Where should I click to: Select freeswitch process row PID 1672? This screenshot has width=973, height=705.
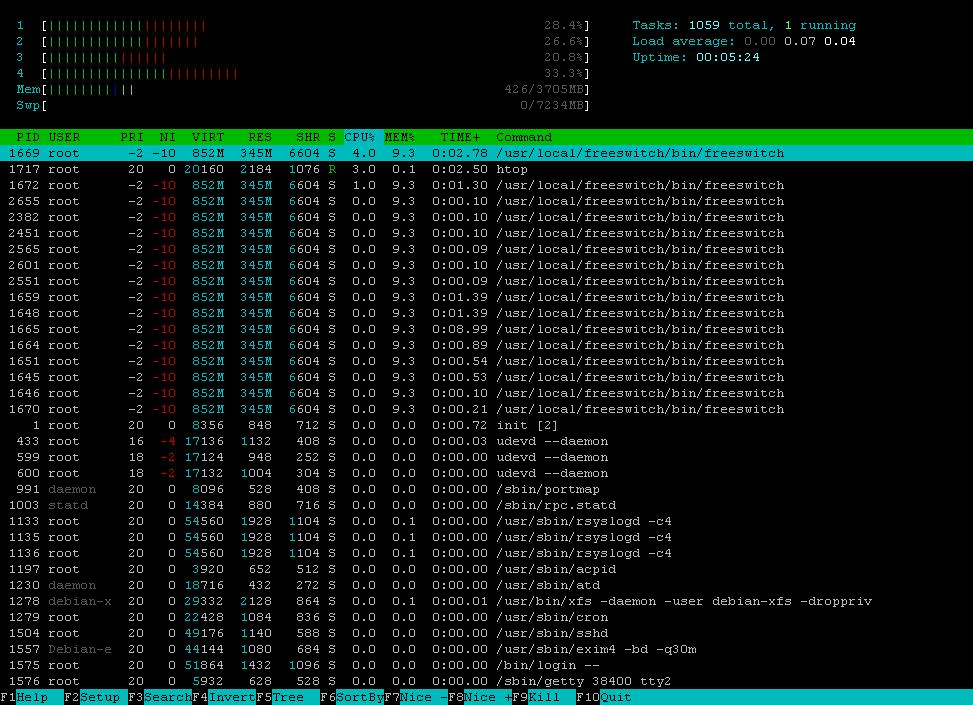[486, 186]
